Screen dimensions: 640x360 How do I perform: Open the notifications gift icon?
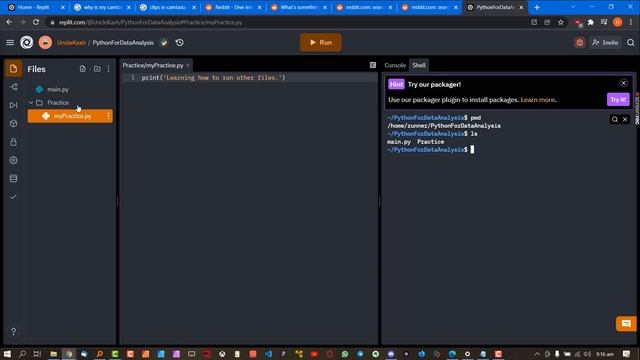580,42
